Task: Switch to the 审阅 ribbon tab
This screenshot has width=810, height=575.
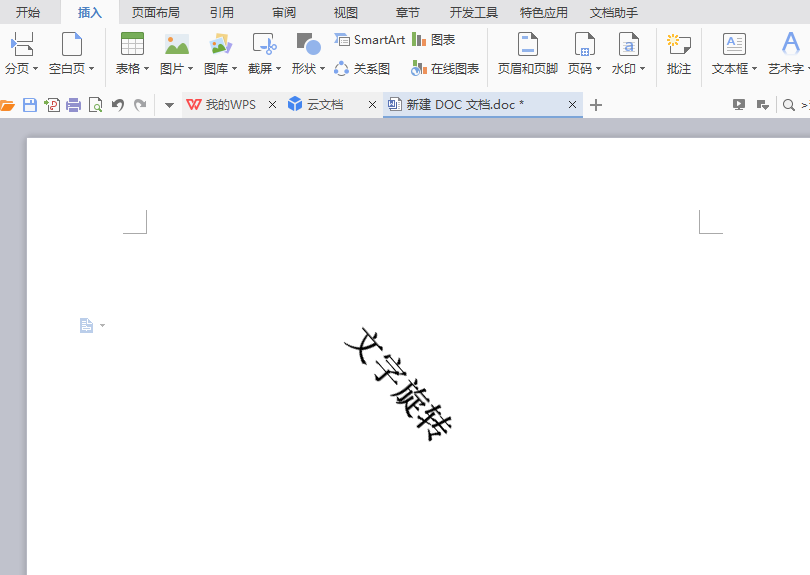Action: coord(284,12)
